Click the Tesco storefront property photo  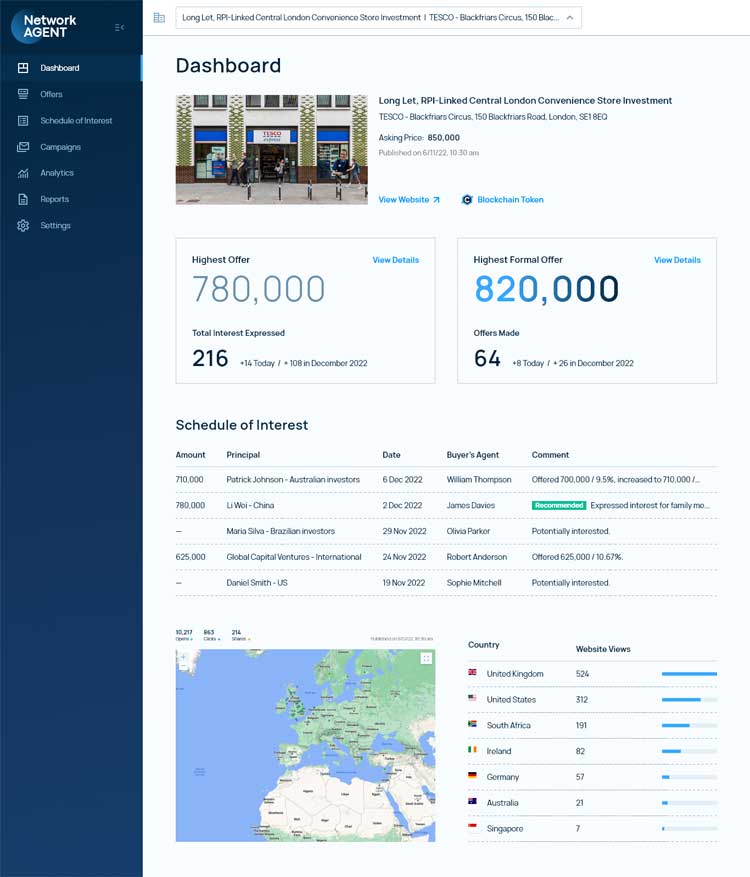[x=271, y=149]
